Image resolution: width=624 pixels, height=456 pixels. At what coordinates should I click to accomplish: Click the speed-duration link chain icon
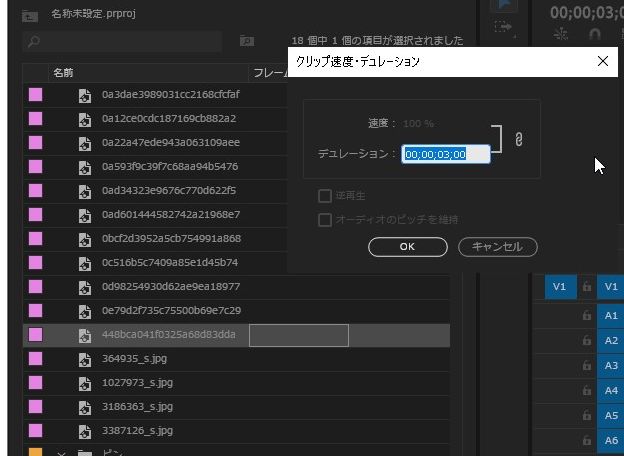point(519,140)
